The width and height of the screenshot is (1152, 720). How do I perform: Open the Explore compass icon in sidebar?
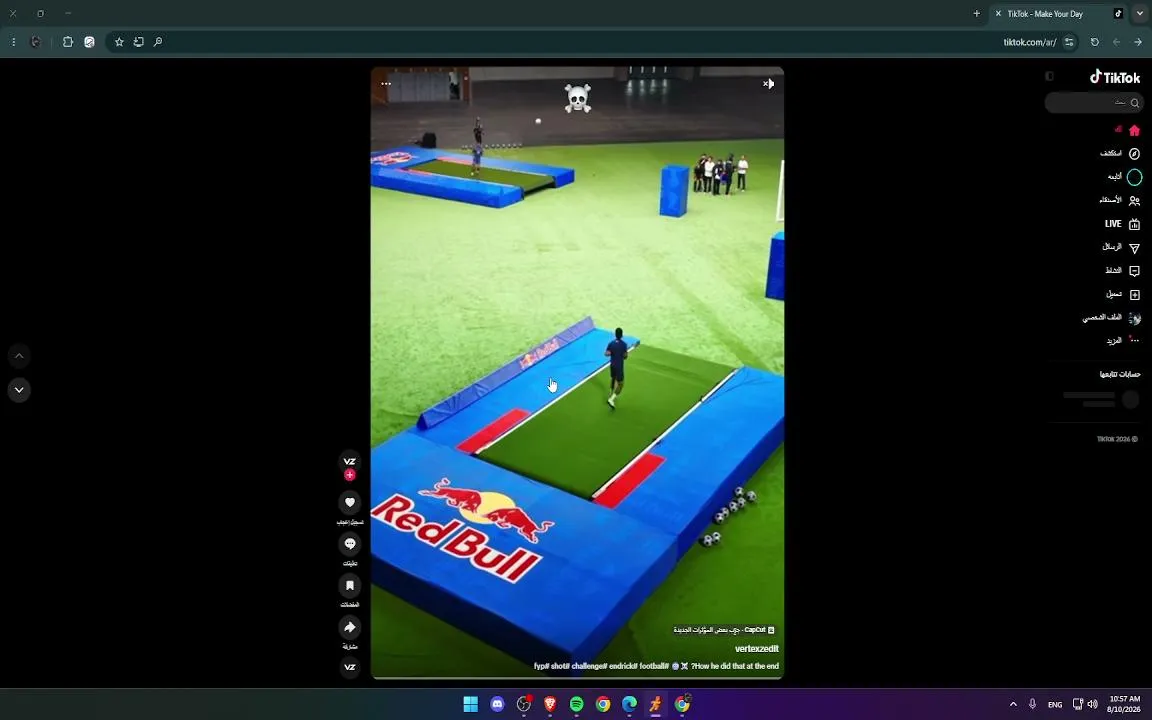(x=1134, y=154)
